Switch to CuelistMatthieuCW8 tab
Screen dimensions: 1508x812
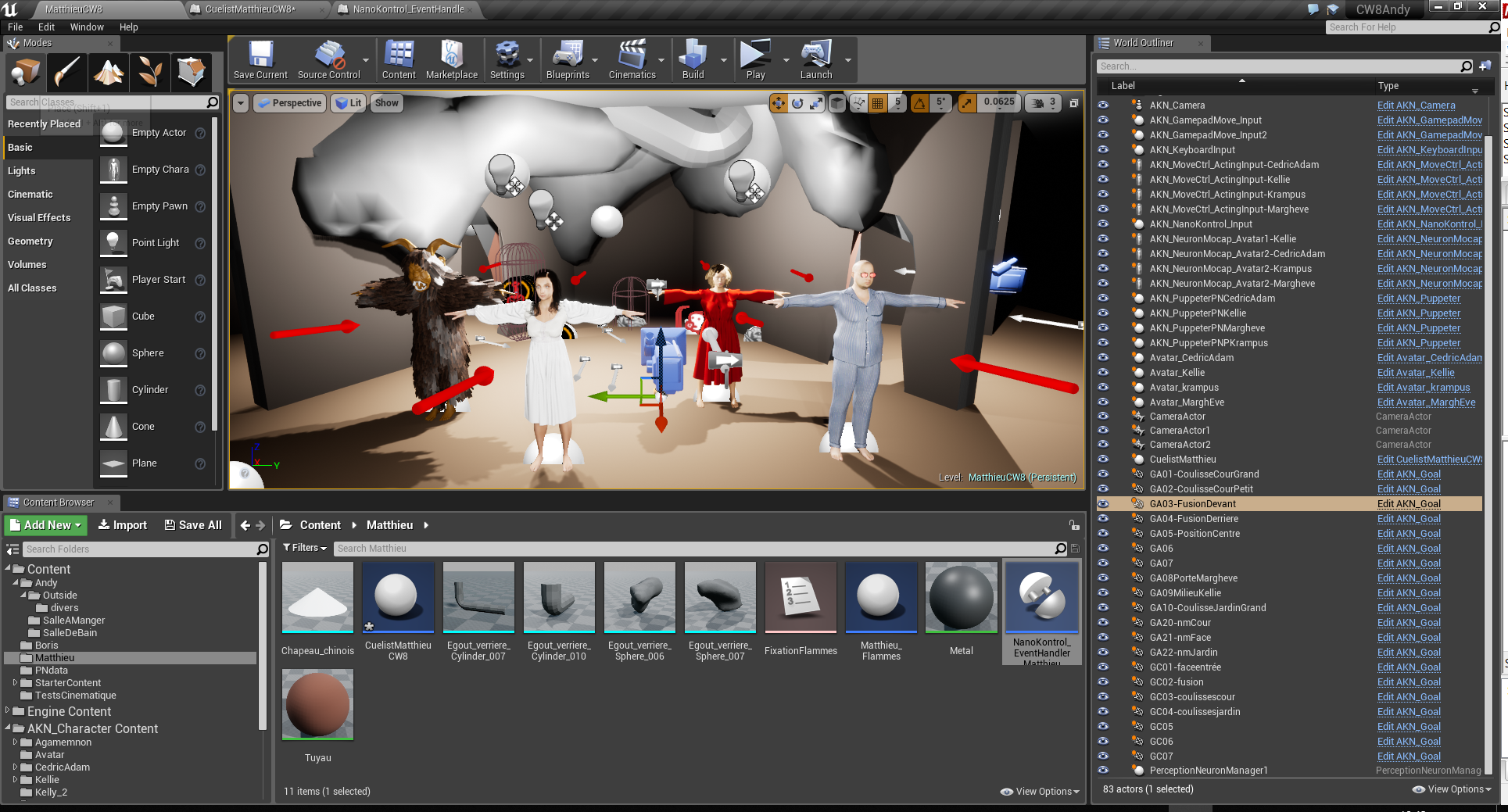click(x=250, y=9)
